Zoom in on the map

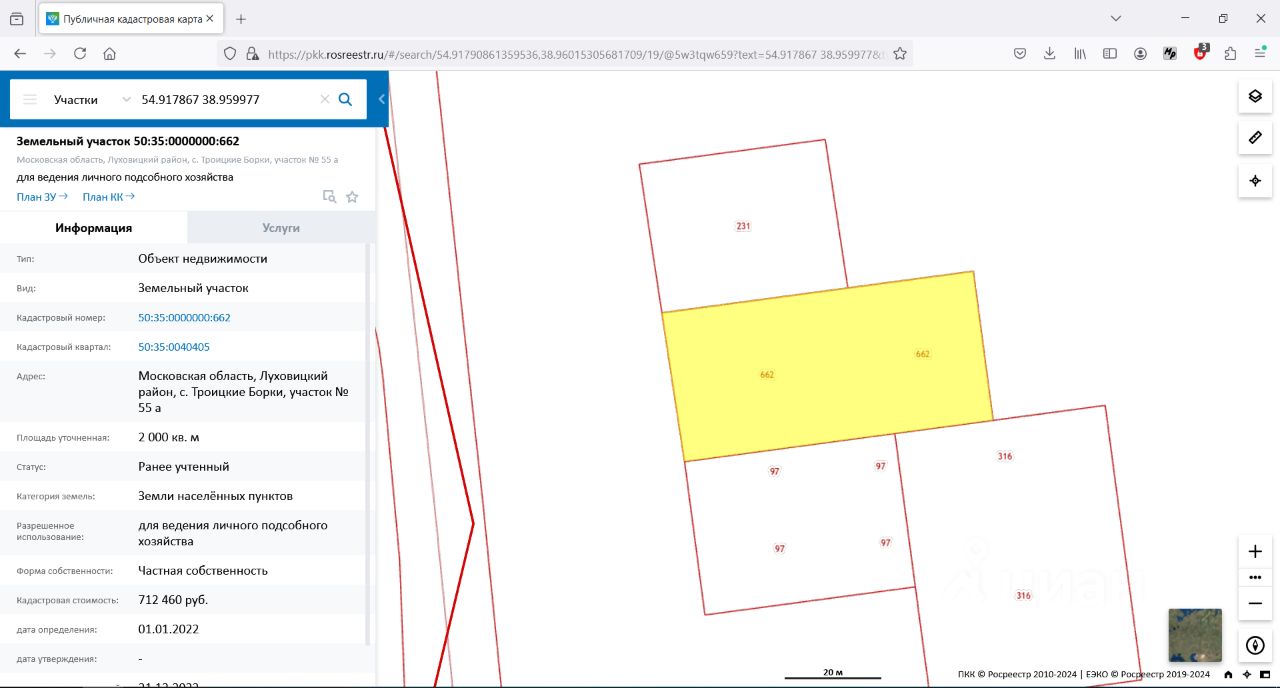1255,552
